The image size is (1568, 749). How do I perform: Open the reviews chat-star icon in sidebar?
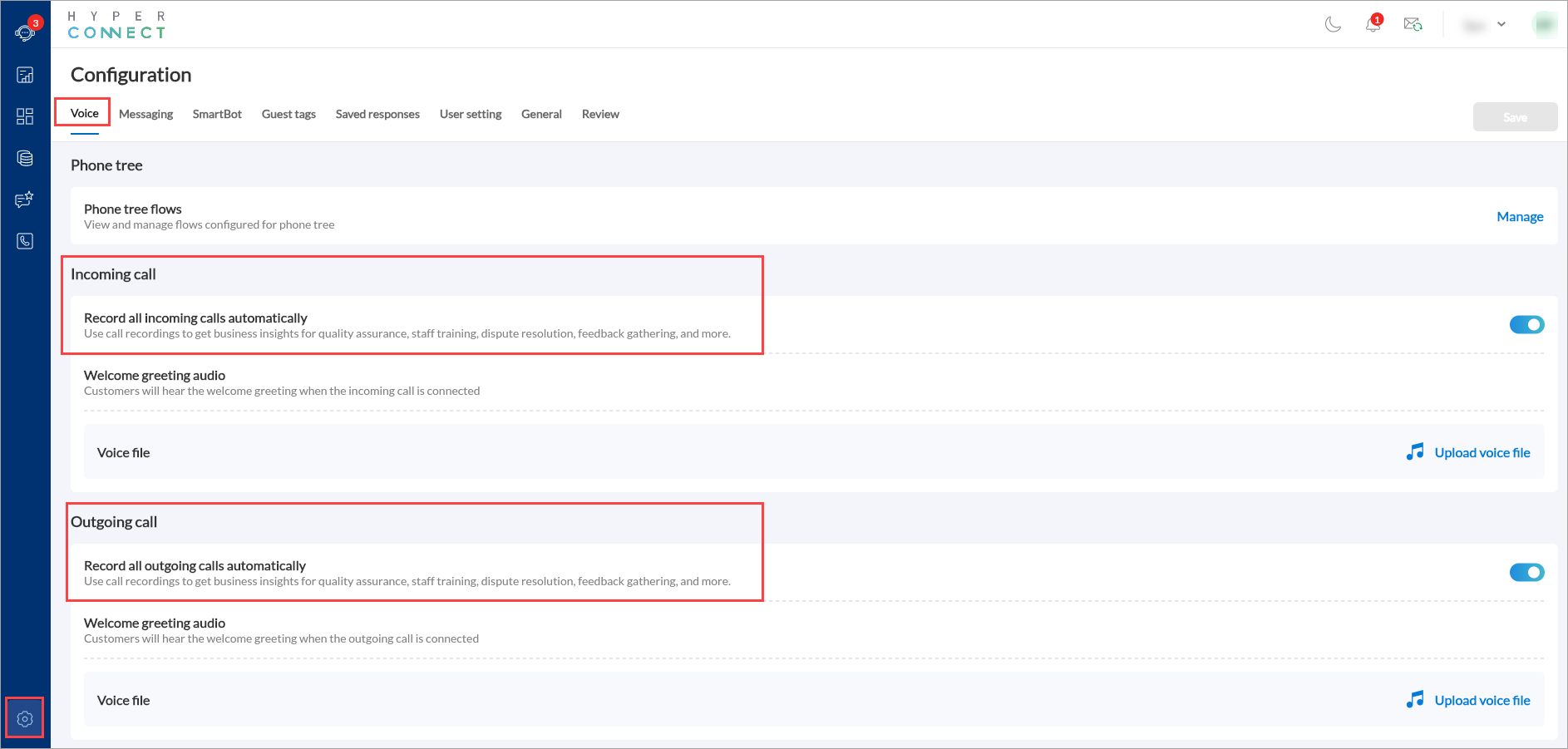tap(25, 200)
